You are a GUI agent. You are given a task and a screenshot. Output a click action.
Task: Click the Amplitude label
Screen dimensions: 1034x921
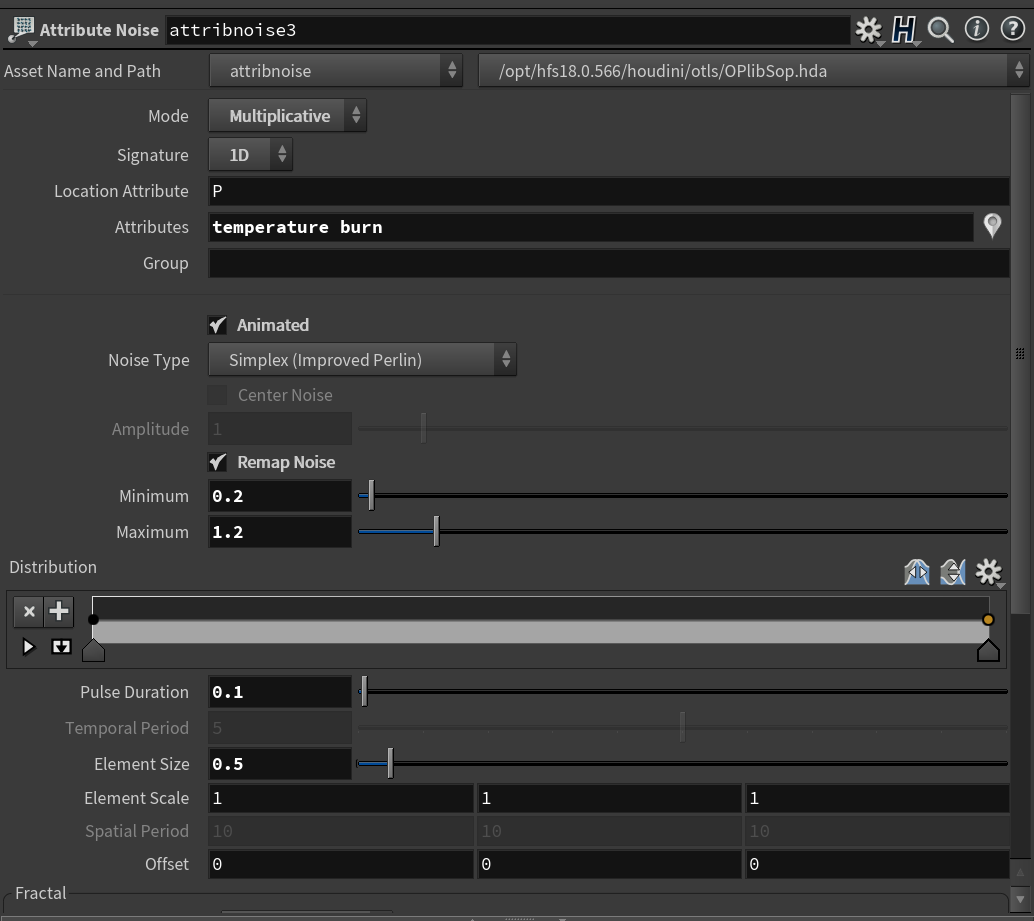pyautogui.click(x=150, y=429)
